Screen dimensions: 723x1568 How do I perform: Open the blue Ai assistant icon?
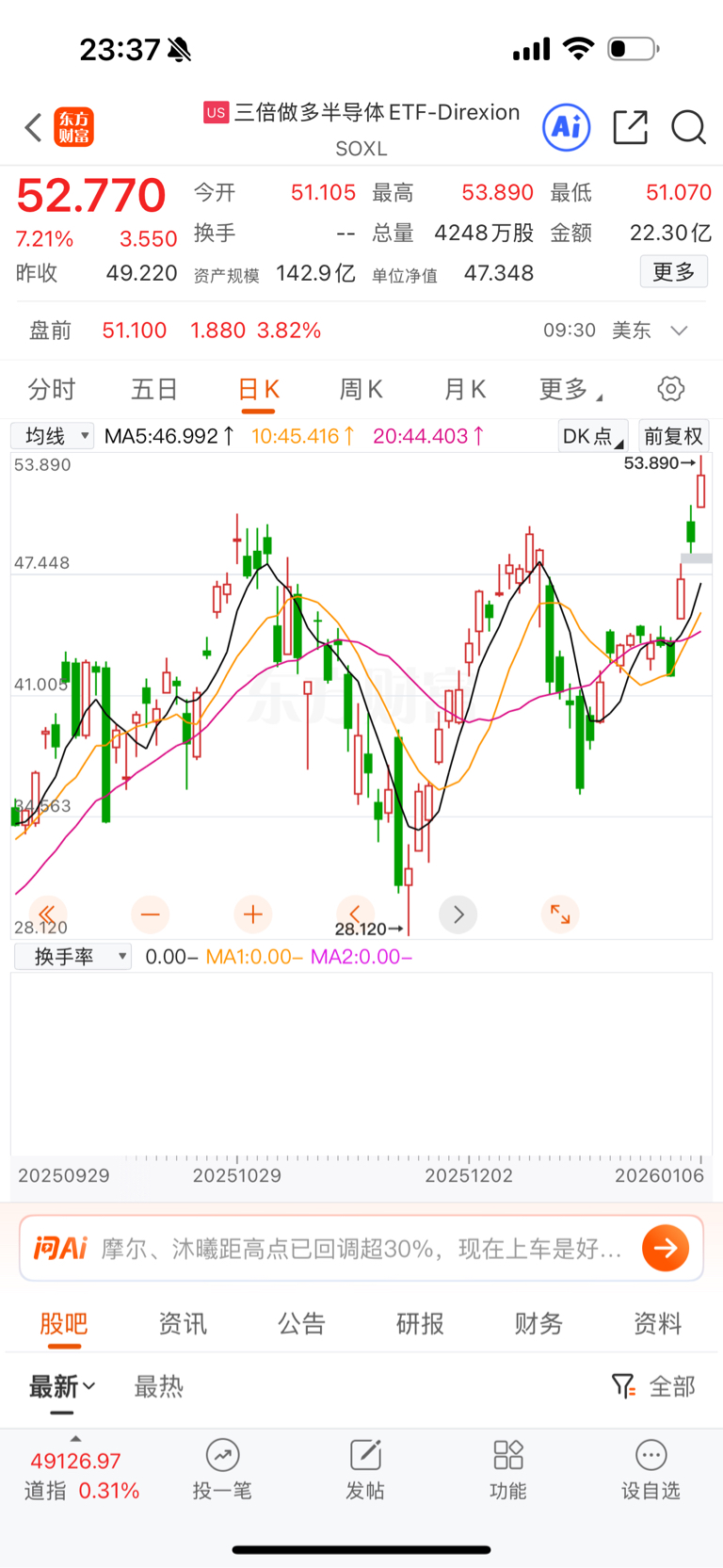point(566,127)
